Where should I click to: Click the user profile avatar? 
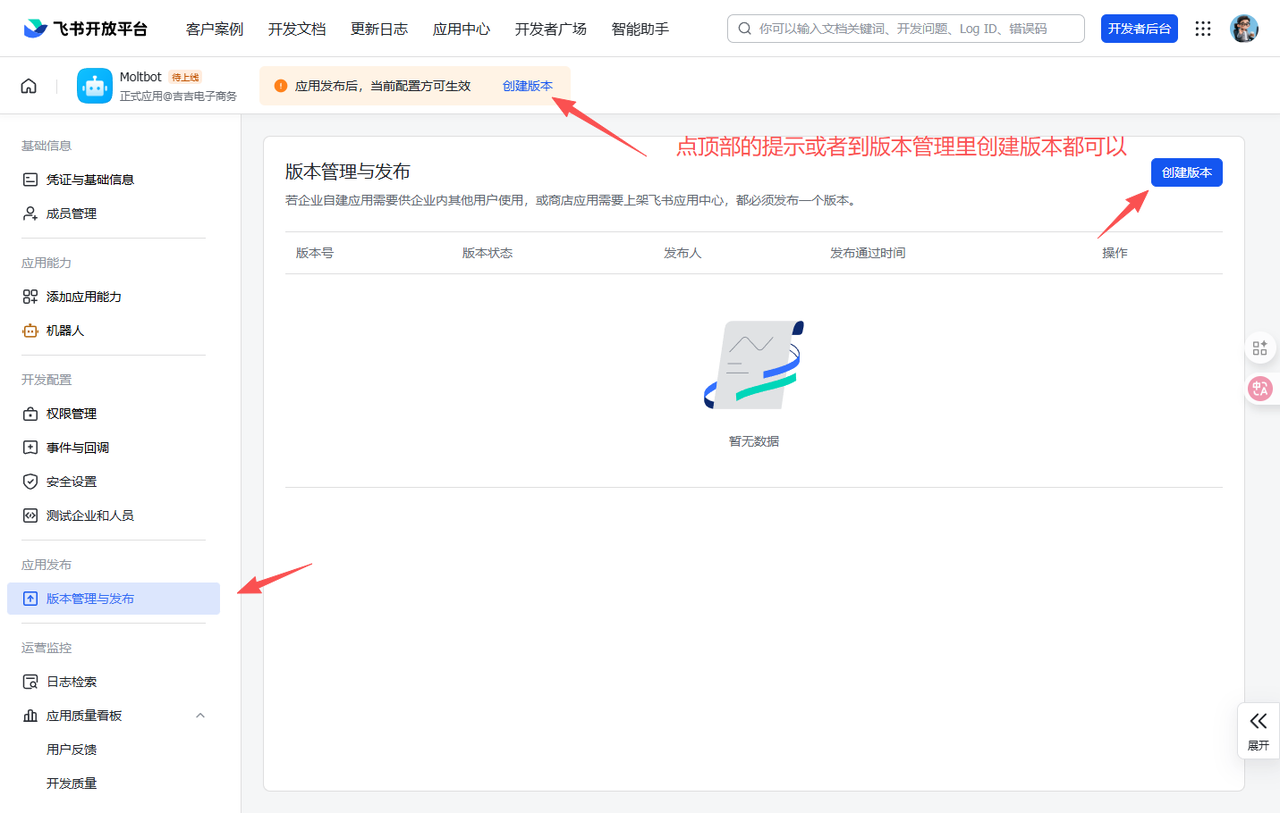click(x=1244, y=29)
